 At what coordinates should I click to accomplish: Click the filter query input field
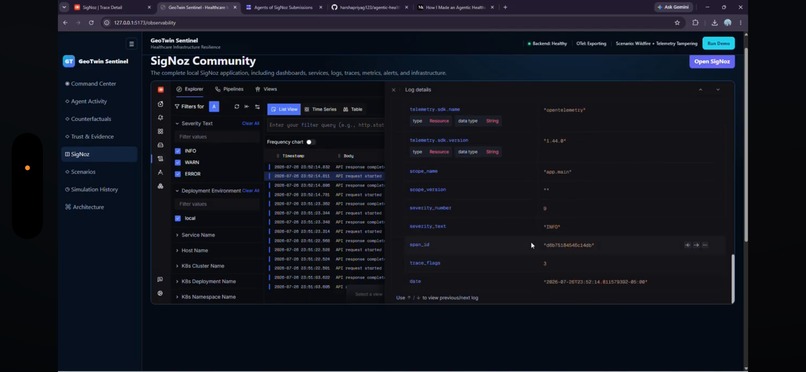pyautogui.click(x=325, y=125)
